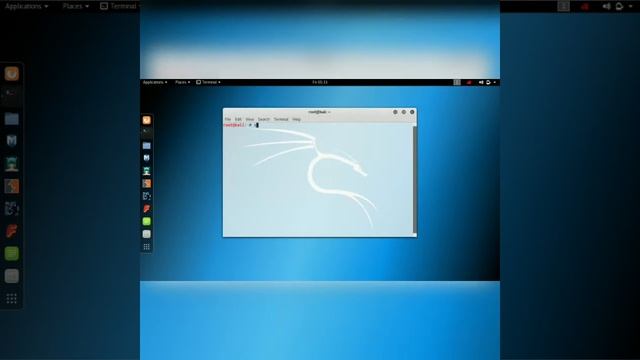
Task: Open View menu in the terminal window
Action: click(x=249, y=119)
